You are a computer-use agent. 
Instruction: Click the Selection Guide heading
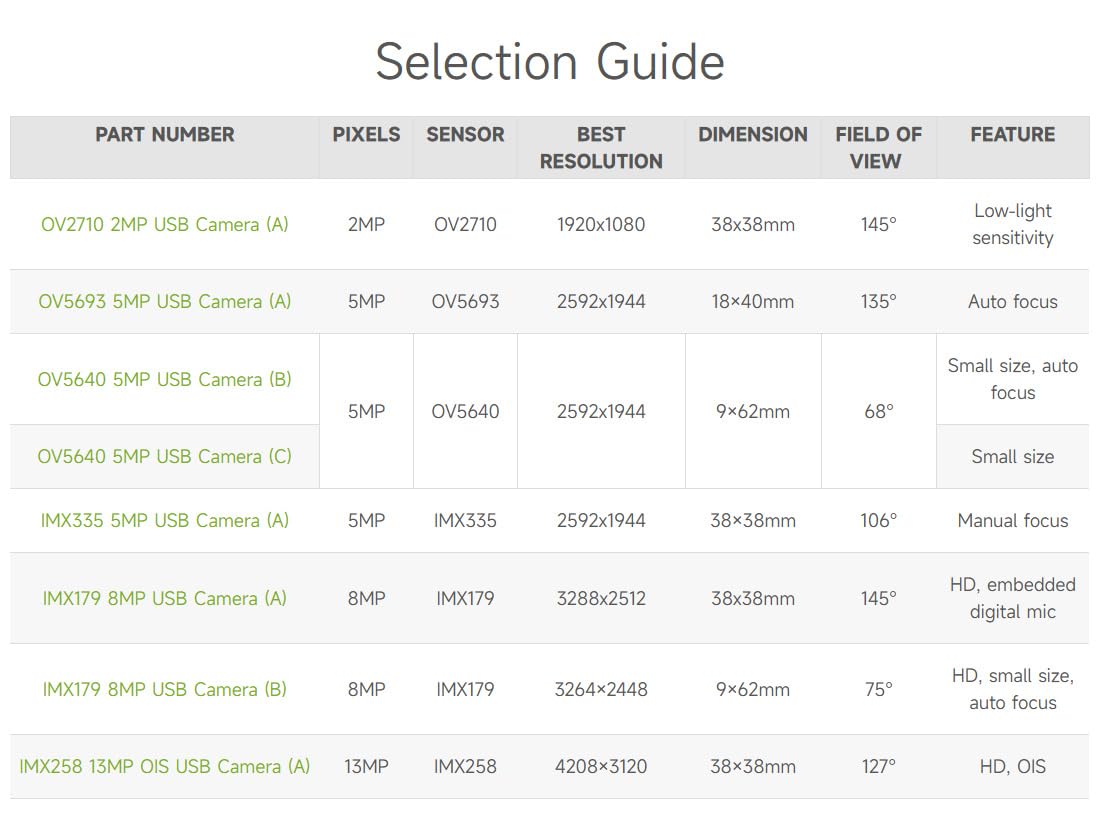[550, 62]
